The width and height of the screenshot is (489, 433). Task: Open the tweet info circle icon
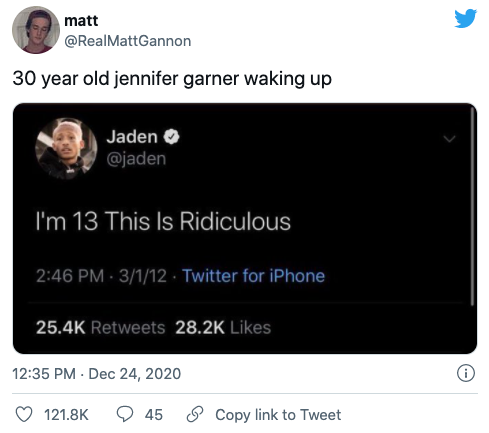[x=466, y=373]
